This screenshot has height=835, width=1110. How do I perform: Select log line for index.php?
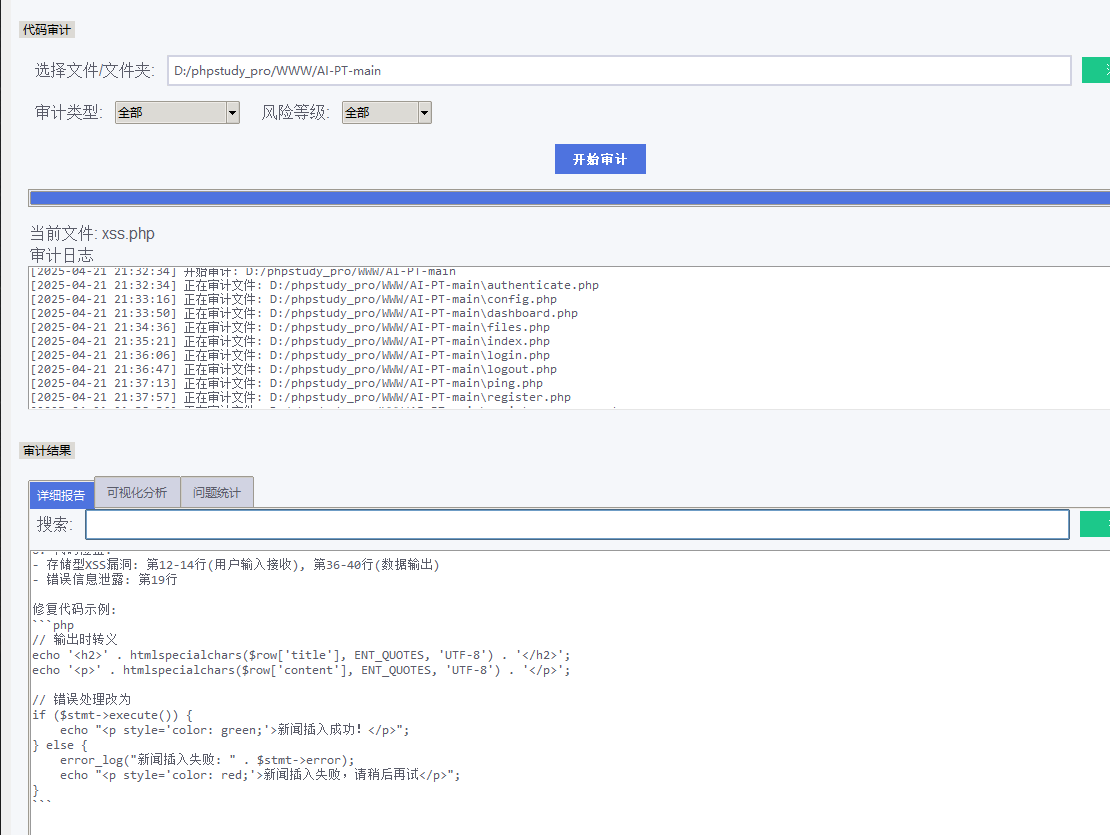pos(290,342)
